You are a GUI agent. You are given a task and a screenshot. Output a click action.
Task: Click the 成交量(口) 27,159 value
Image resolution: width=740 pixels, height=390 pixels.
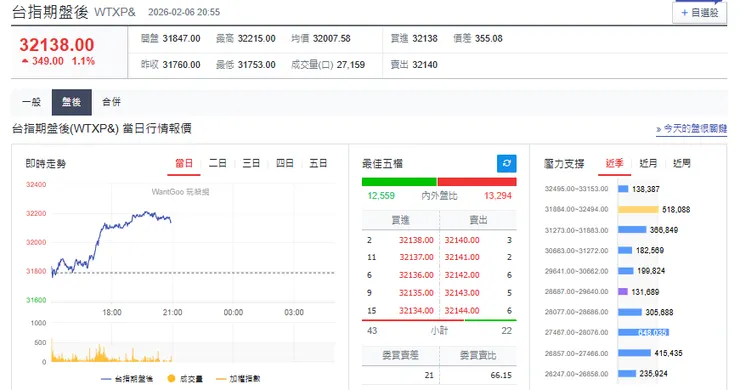351,65
